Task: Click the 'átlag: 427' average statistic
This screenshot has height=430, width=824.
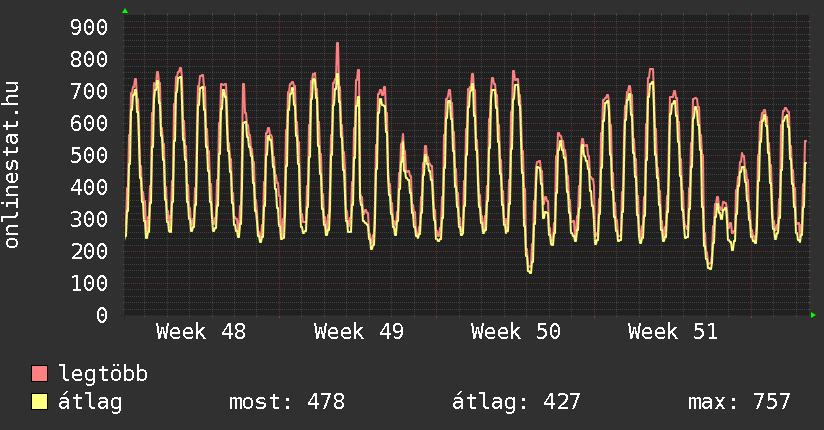Action: (516, 402)
